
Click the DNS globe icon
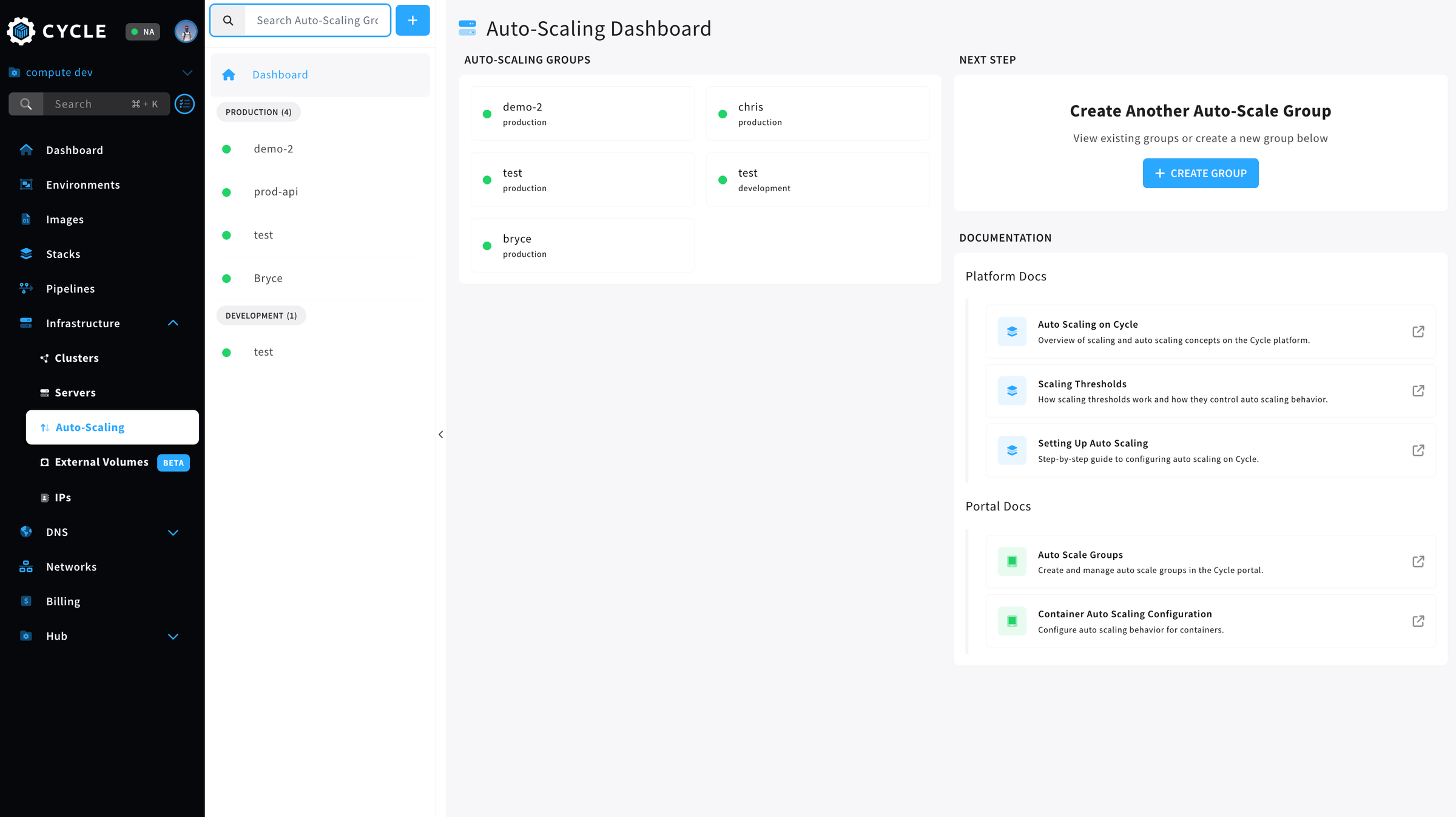[x=26, y=532]
